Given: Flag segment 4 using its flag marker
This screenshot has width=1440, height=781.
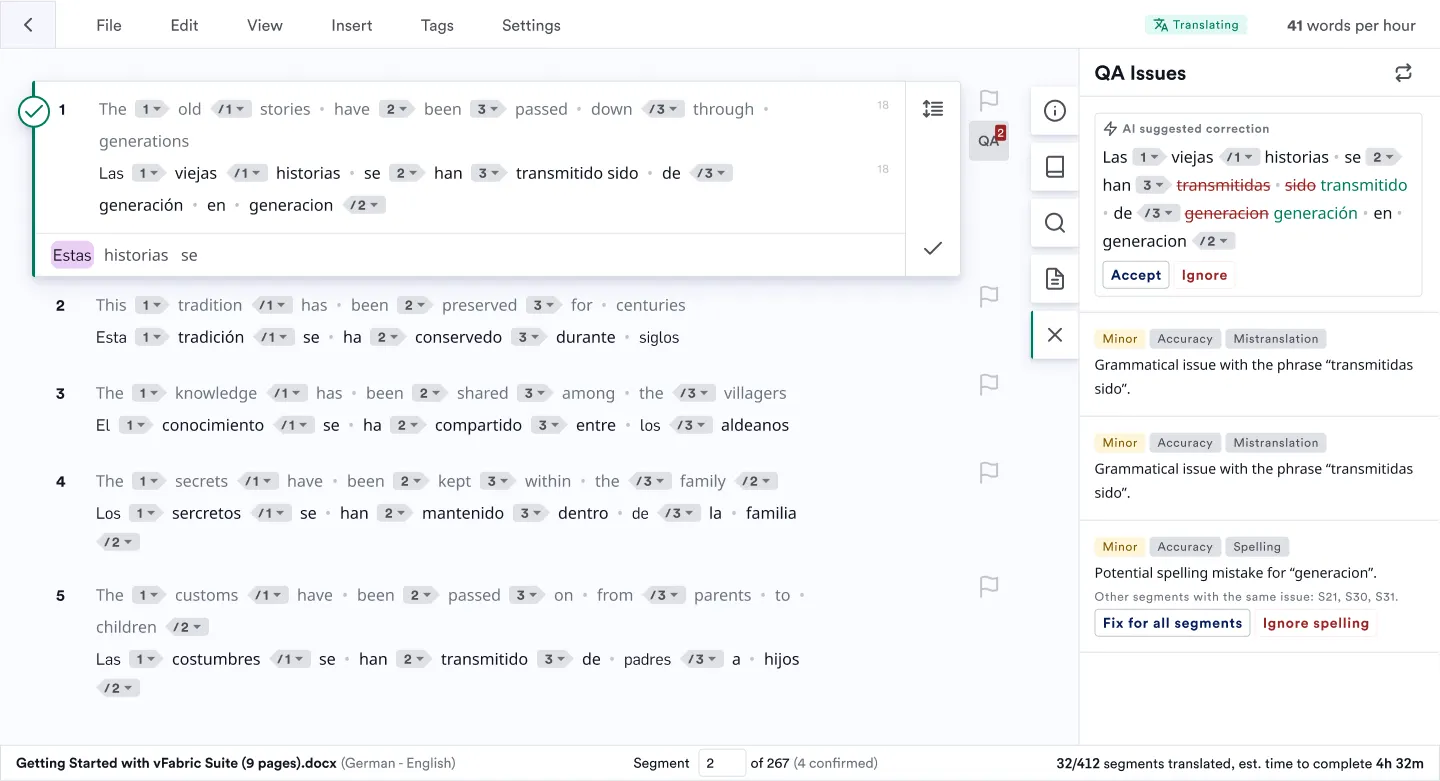Looking at the screenshot, I should point(988,472).
